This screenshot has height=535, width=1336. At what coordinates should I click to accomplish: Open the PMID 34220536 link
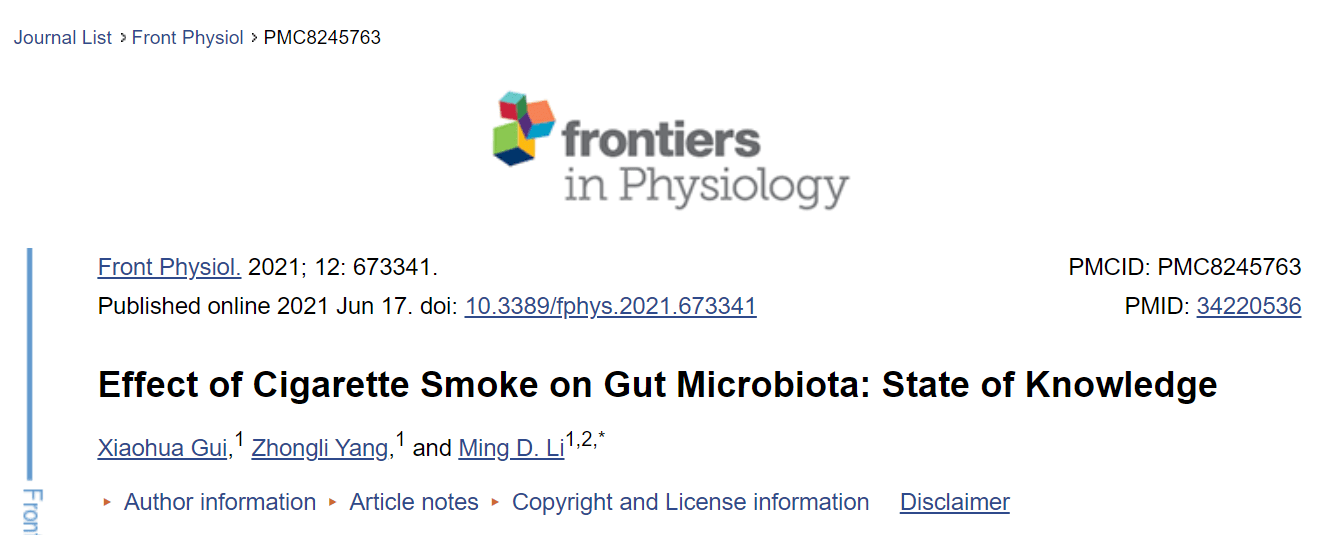coord(1249,306)
